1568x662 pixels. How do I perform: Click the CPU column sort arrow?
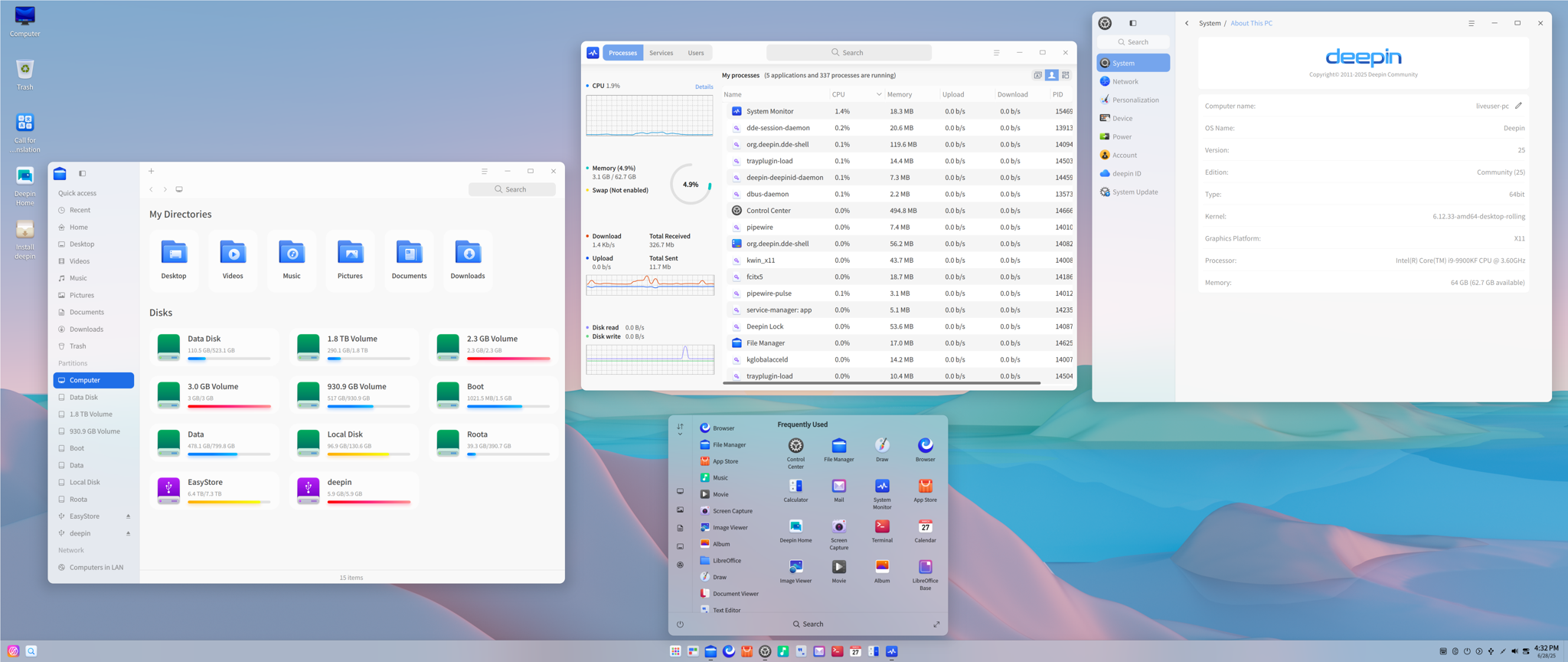pyautogui.click(x=879, y=94)
